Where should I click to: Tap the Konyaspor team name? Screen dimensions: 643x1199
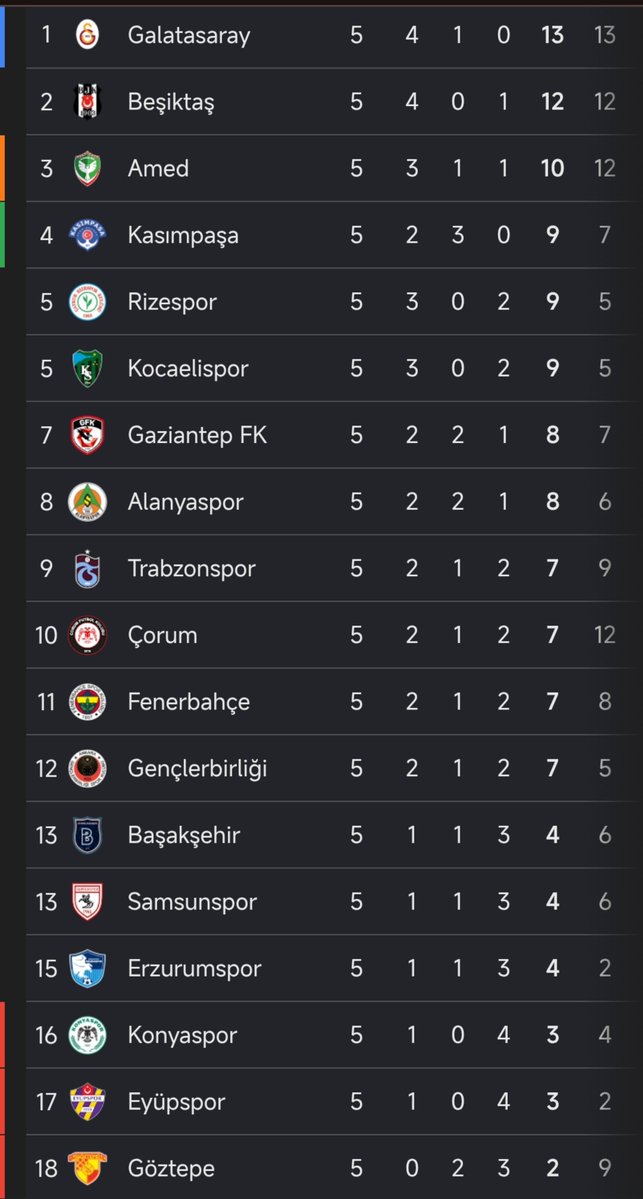click(x=182, y=1035)
